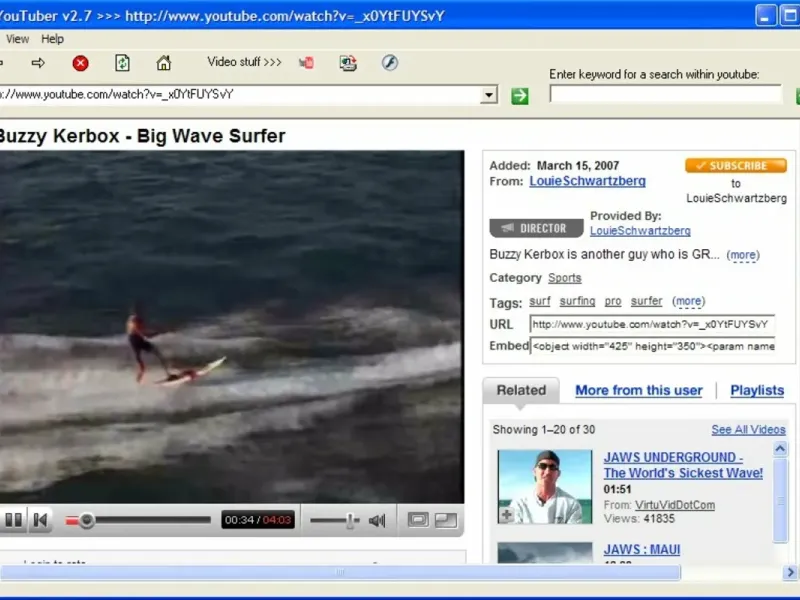Click the 'Views: 41835' text
Image resolution: width=800 pixels, height=600 pixels.
click(x=639, y=518)
